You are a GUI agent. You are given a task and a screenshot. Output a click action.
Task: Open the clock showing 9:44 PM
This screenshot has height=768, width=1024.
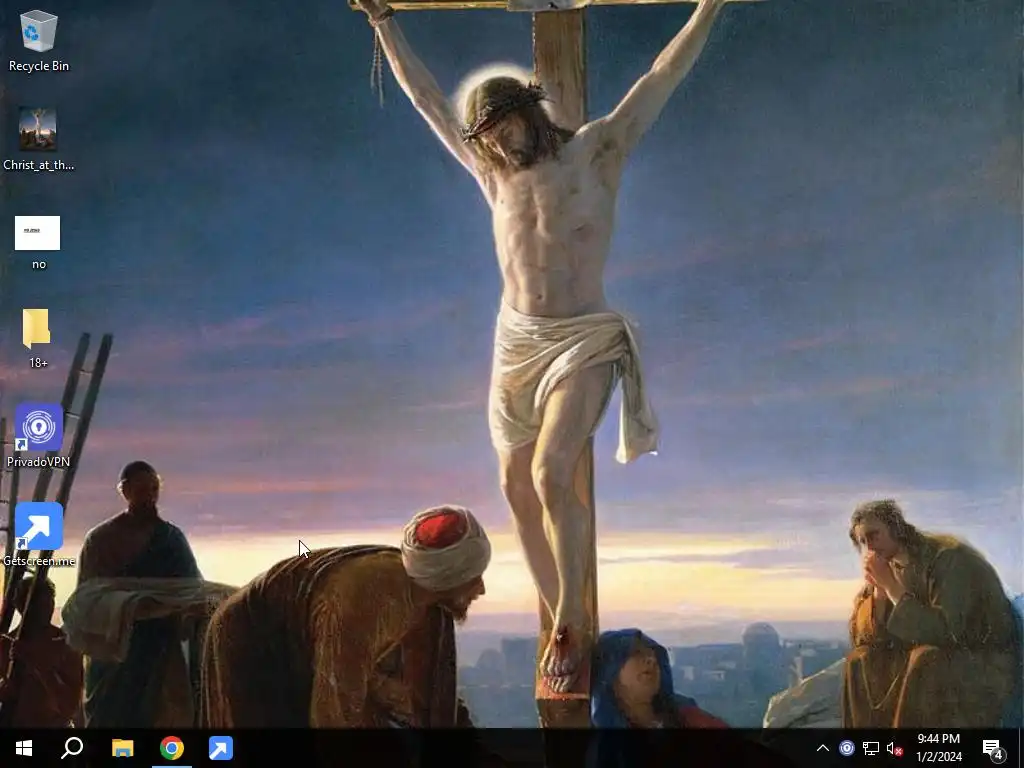tap(938, 748)
